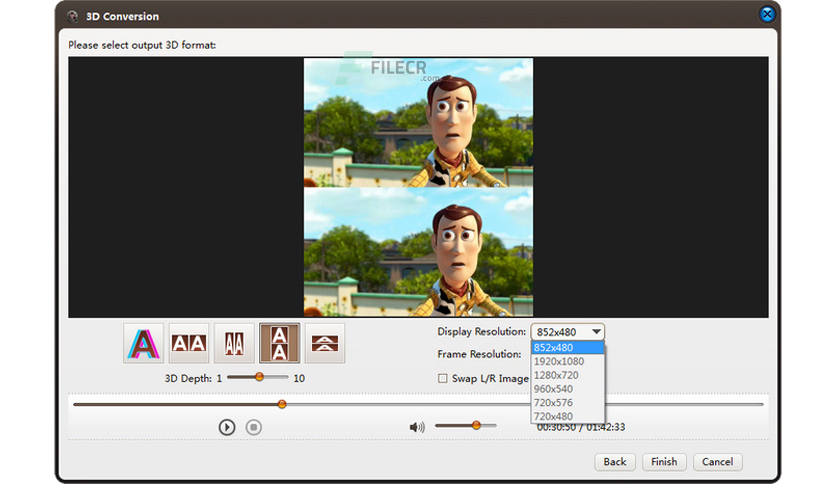Click the volume slider handle
The width and height of the screenshot is (836, 484).
[x=476, y=425]
